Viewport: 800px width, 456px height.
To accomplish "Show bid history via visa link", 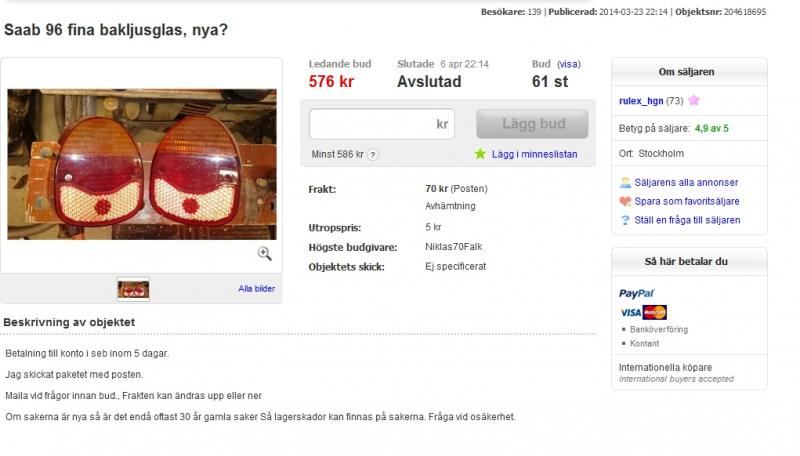I will 569,64.
